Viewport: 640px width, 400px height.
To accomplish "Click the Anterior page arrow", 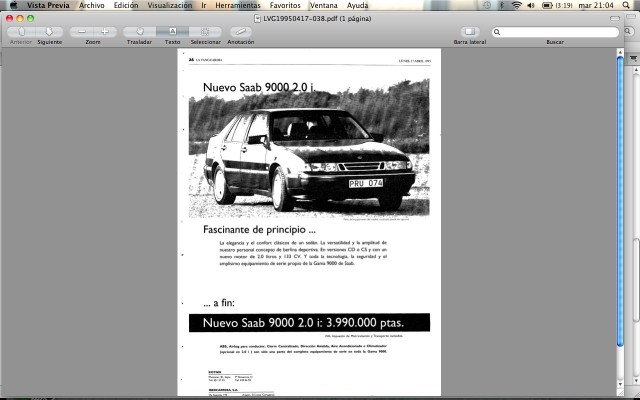I will [x=21, y=32].
